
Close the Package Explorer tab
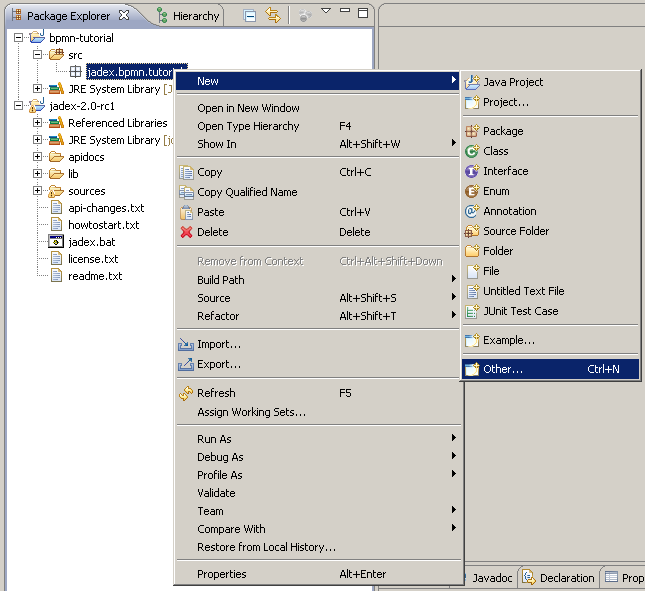coord(124,15)
